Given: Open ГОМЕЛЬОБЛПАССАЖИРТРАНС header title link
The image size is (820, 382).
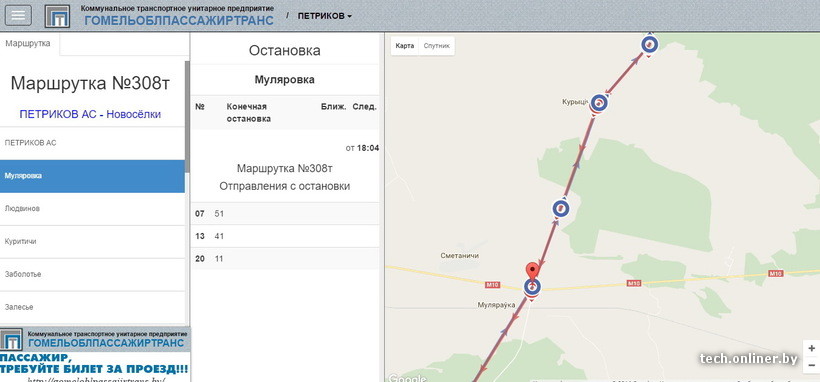Looking at the screenshot, I should (179, 20).
